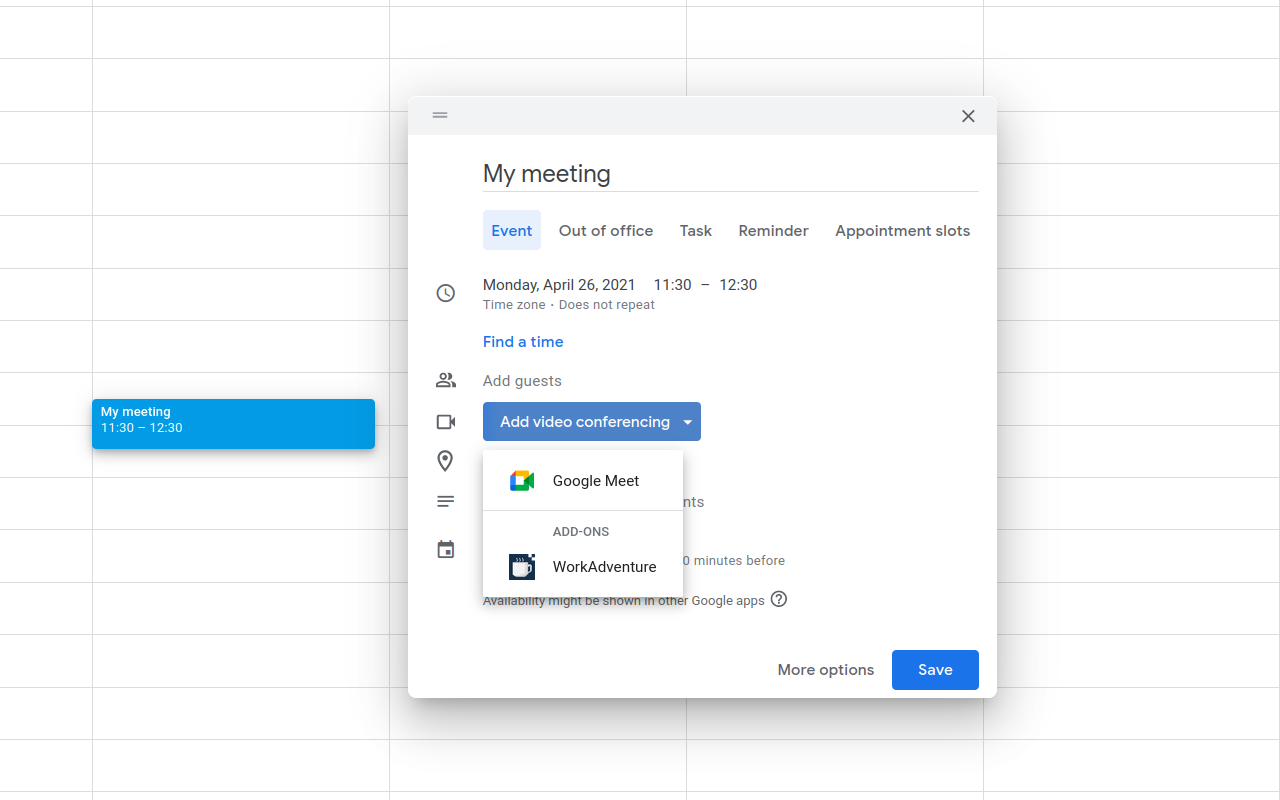This screenshot has height=800, width=1280.
Task: Click the calendar icon in the dialog
Action: pyautogui.click(x=446, y=550)
